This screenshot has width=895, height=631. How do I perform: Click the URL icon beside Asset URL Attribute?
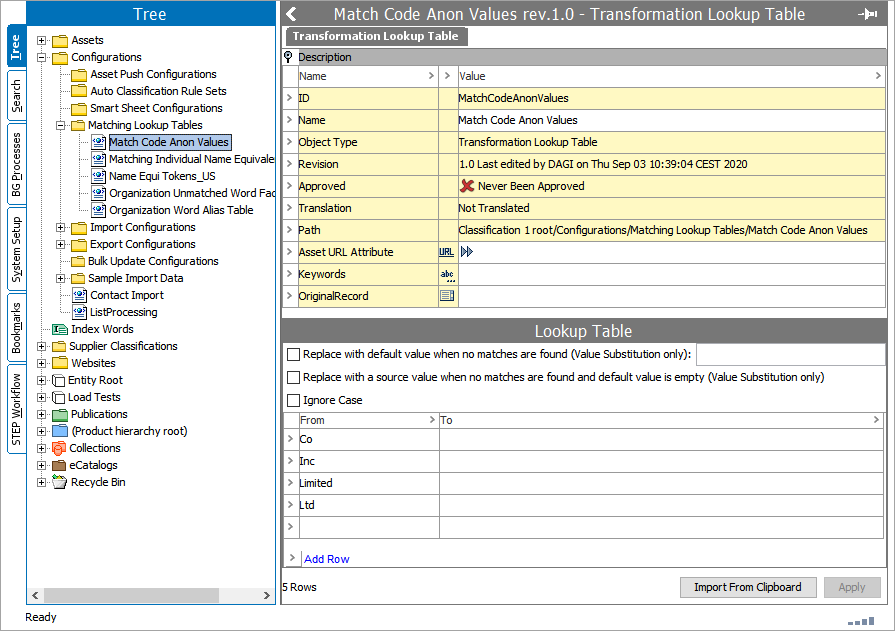pos(446,252)
